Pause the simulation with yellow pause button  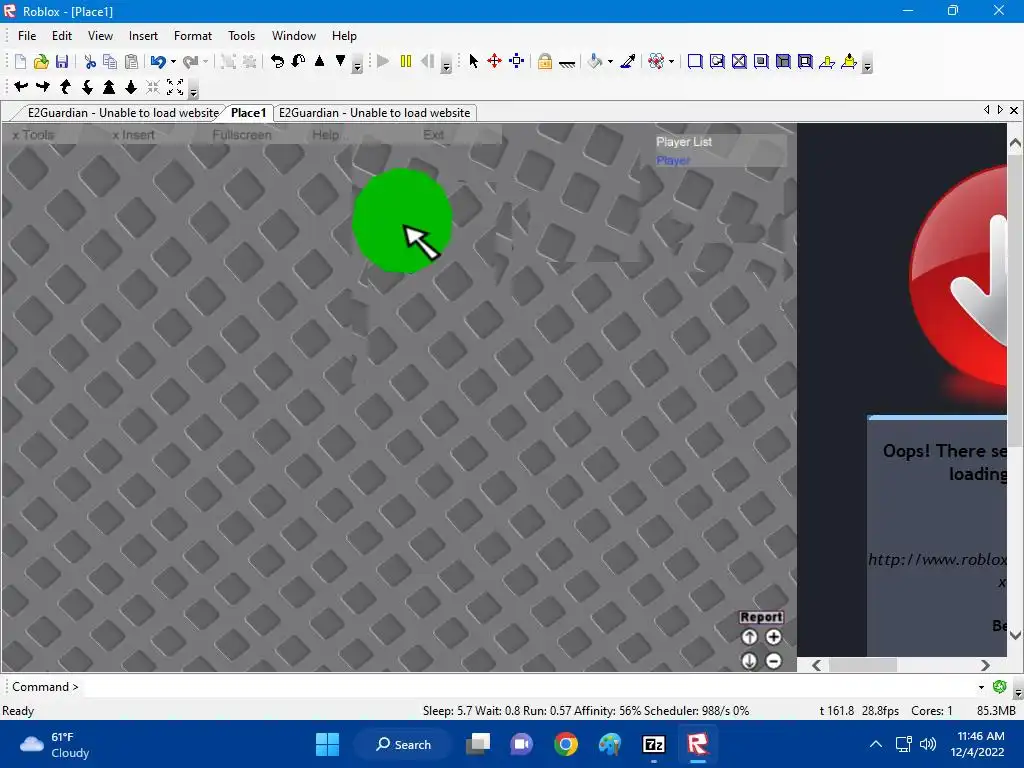coord(406,61)
